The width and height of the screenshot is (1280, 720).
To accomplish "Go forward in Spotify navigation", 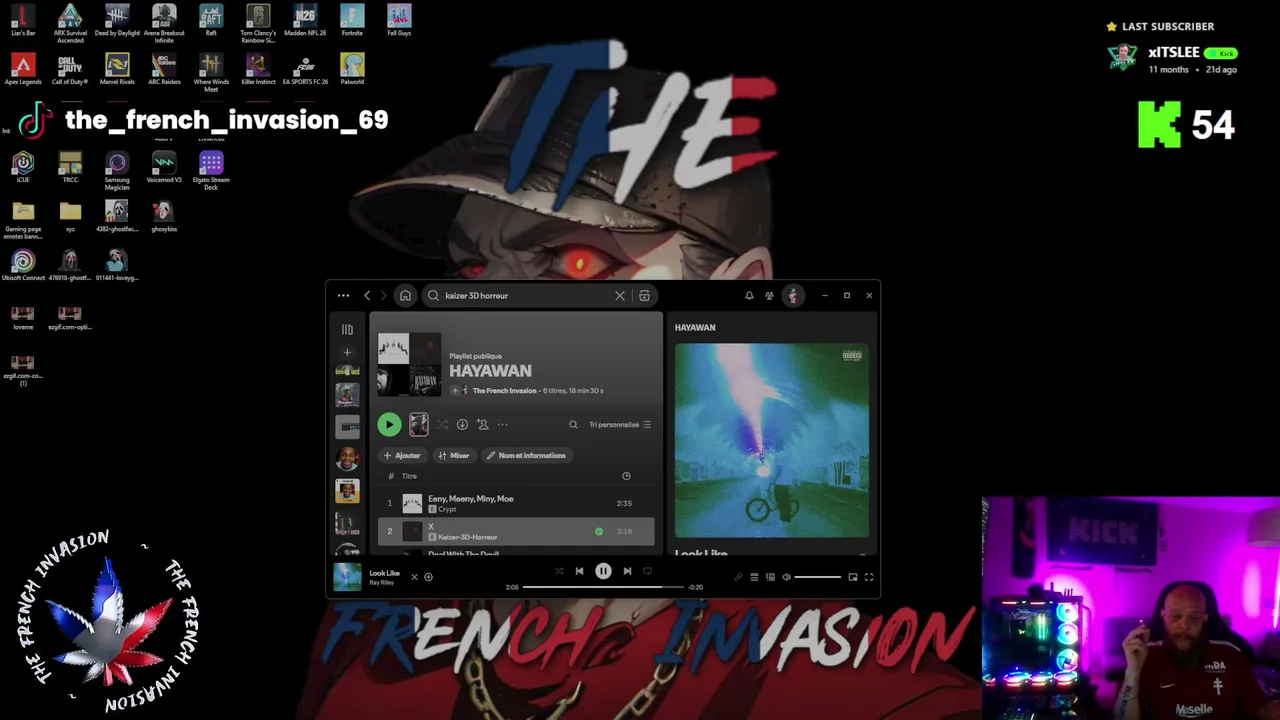I will pos(383,296).
